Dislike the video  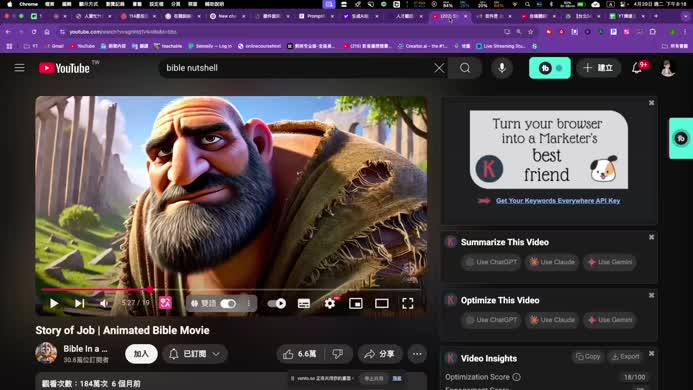(x=338, y=354)
